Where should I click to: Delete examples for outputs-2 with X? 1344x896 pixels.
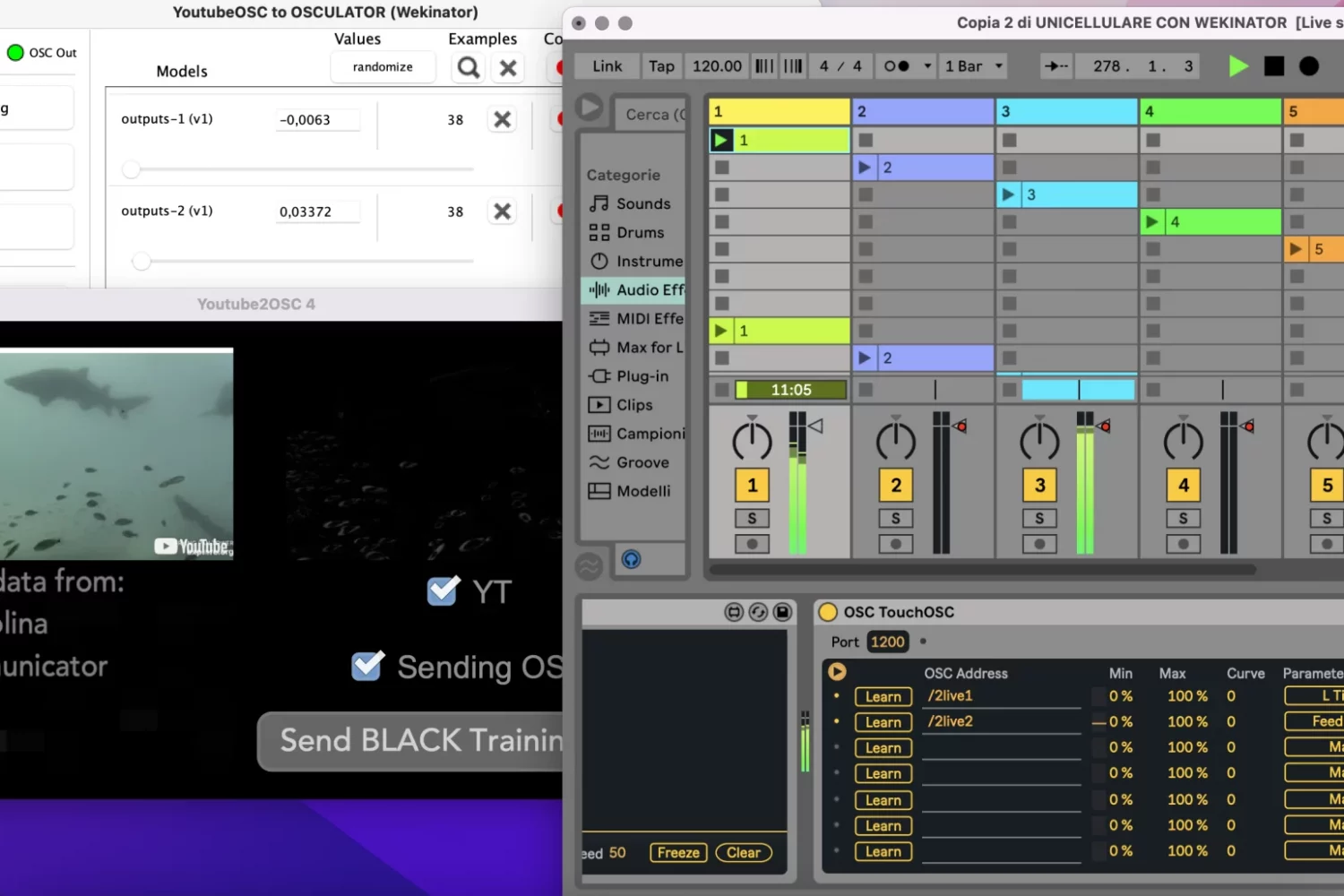[x=503, y=211]
